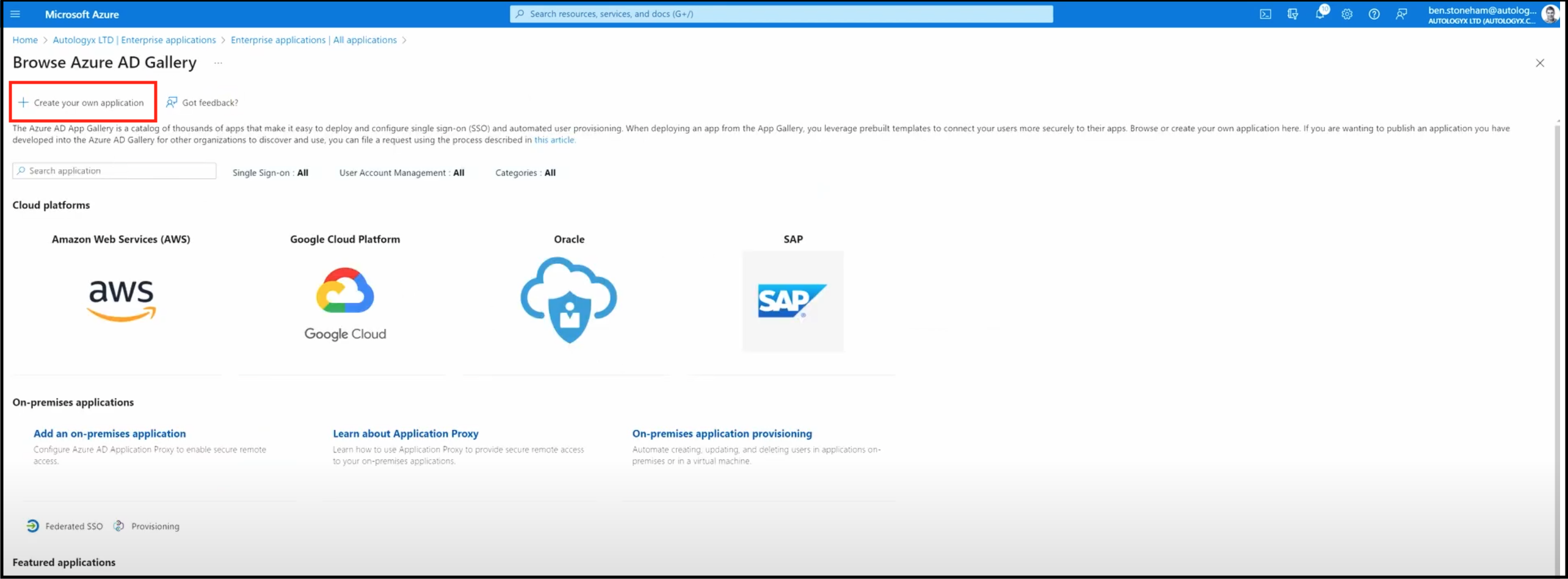Viewport: 1568px width, 579px height.
Task: Follow the 'this article' link
Action: click(x=554, y=140)
